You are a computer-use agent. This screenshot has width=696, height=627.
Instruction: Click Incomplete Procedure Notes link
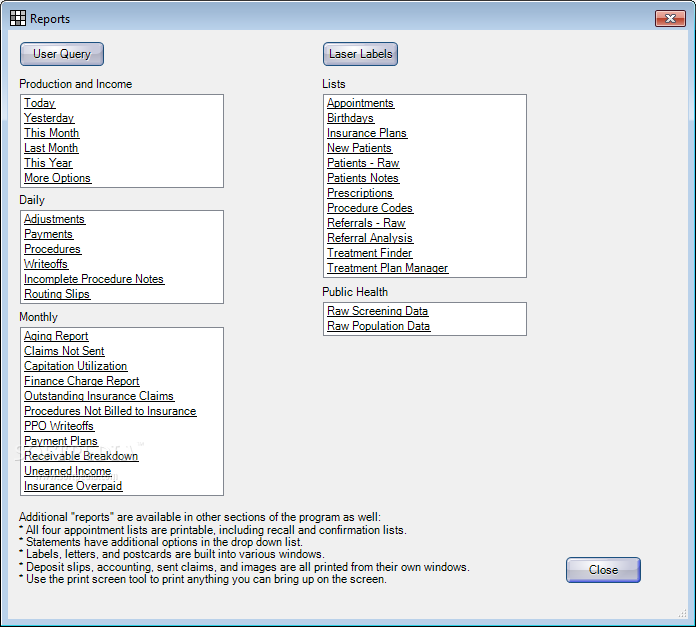(94, 279)
